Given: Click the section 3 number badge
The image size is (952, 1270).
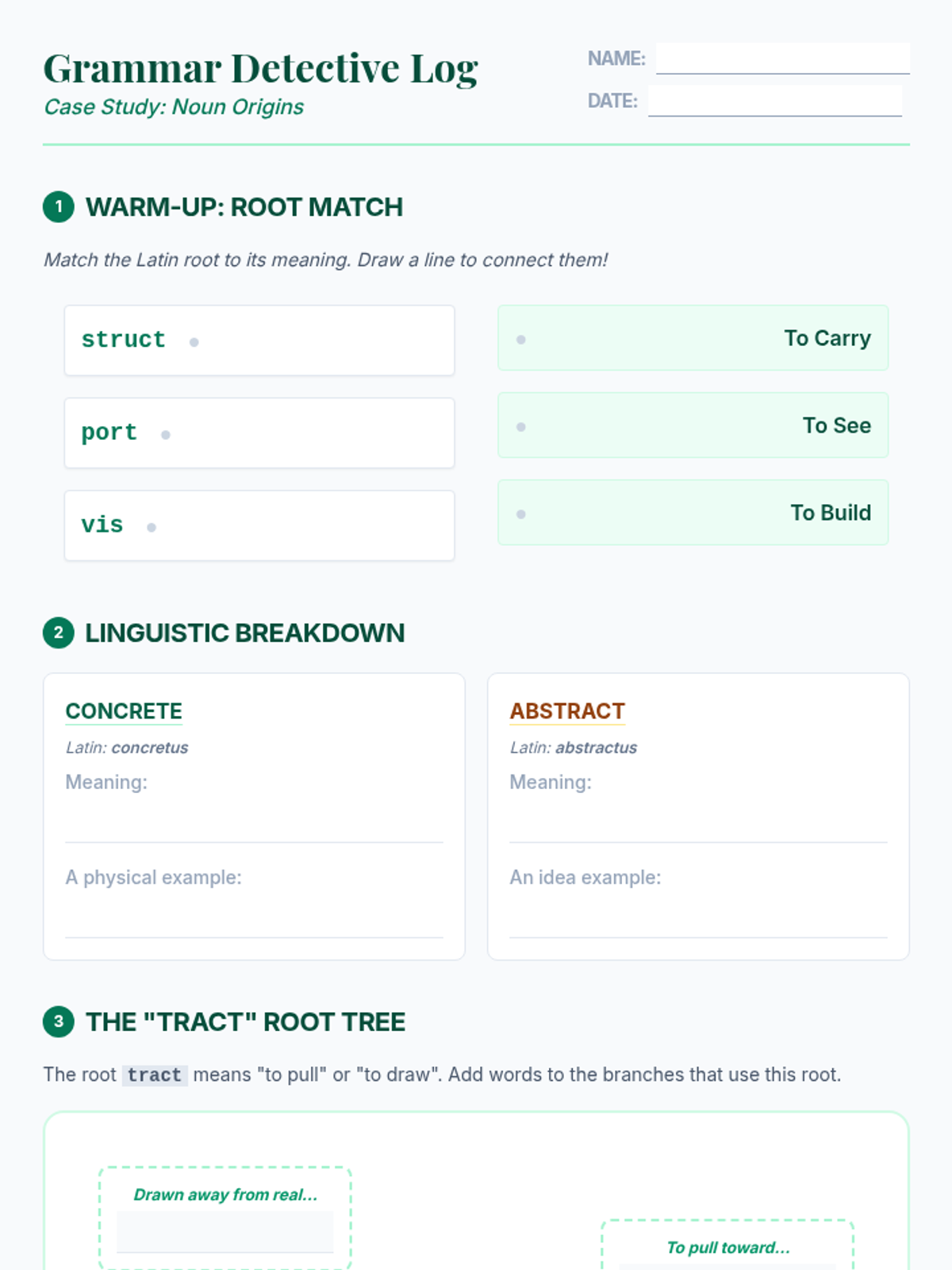Looking at the screenshot, I should [59, 1022].
